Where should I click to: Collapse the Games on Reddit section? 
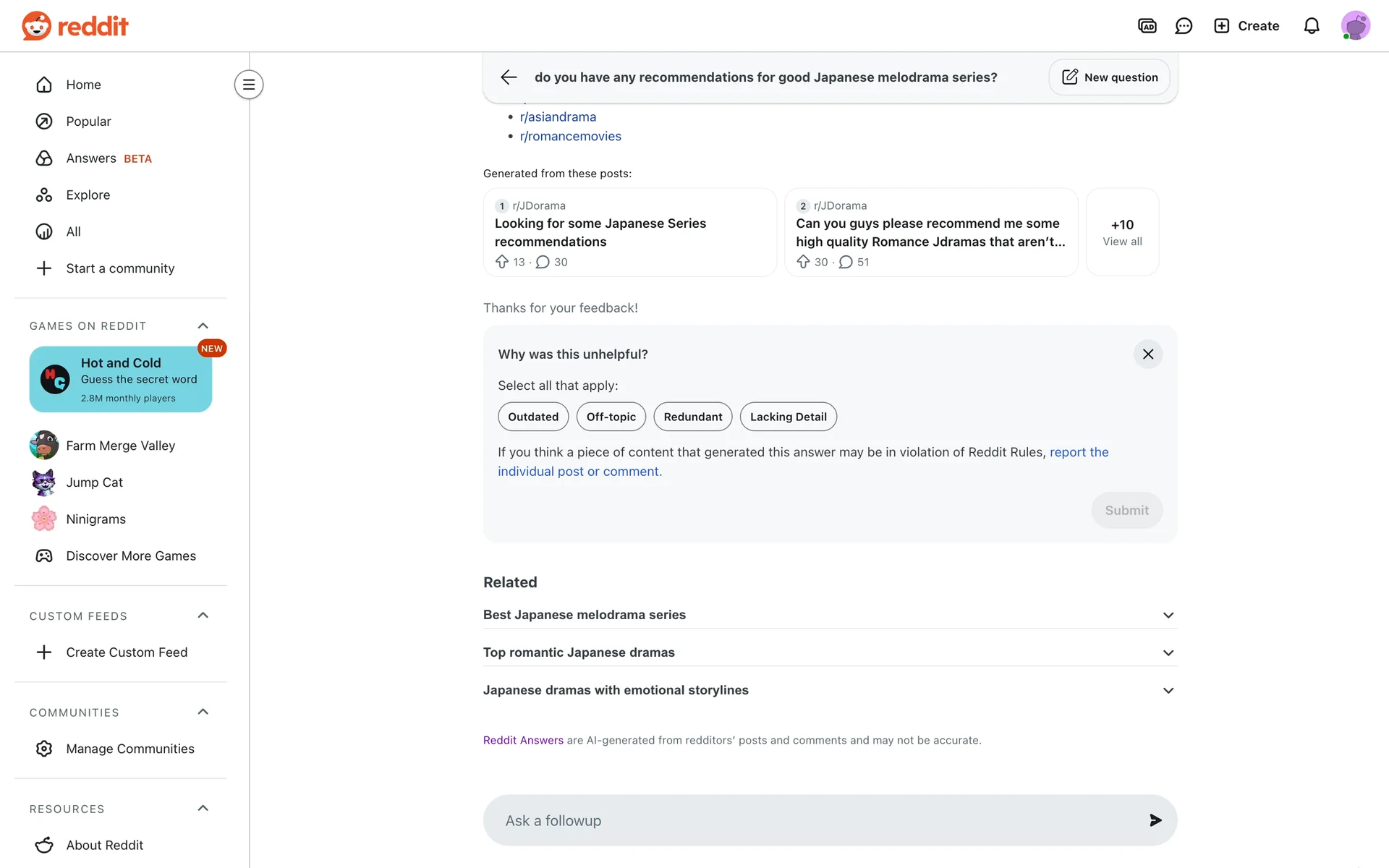click(203, 326)
